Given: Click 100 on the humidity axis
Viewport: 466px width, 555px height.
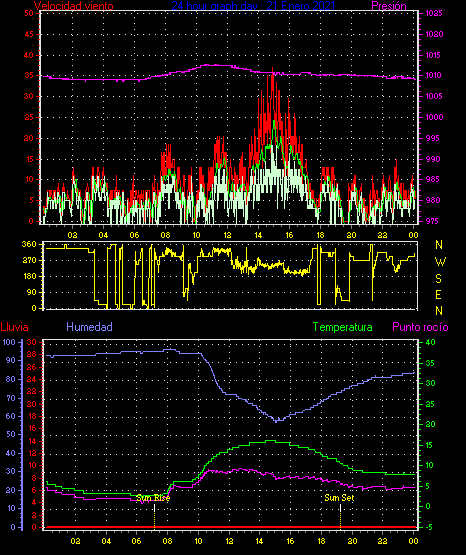Looking at the screenshot, I should click(x=9, y=342).
